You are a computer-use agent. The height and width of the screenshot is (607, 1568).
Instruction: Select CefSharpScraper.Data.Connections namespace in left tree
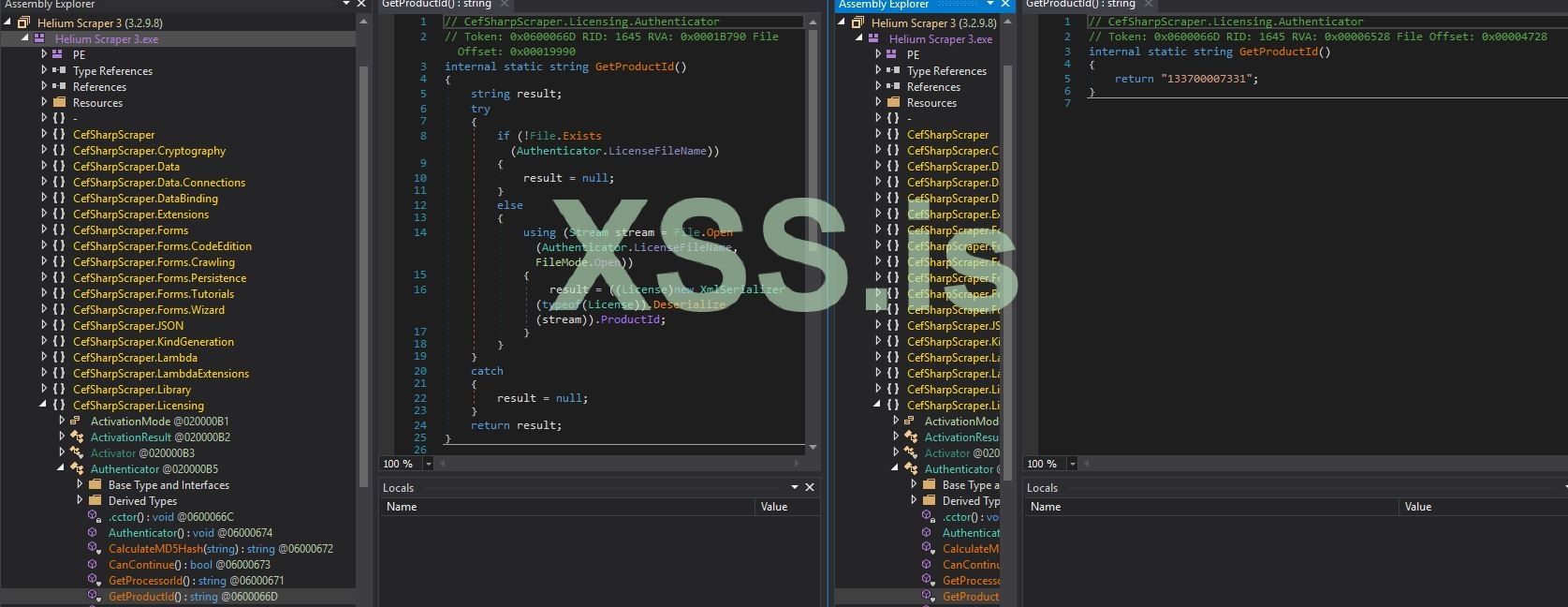tap(159, 182)
